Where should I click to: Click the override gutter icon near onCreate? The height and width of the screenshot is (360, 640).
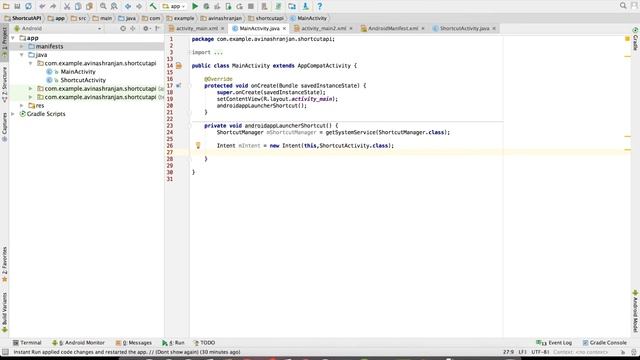179,86
